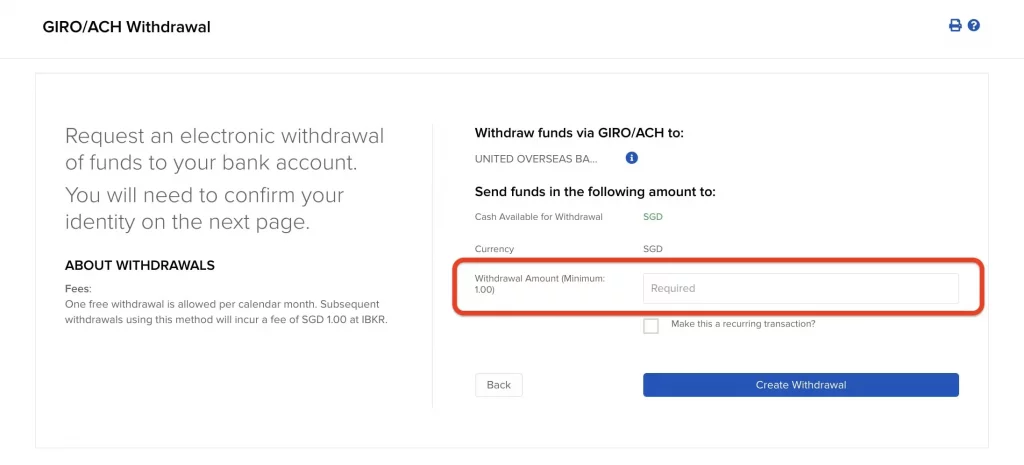
Task: Click the SGD value beside Currency
Action: click(x=652, y=249)
